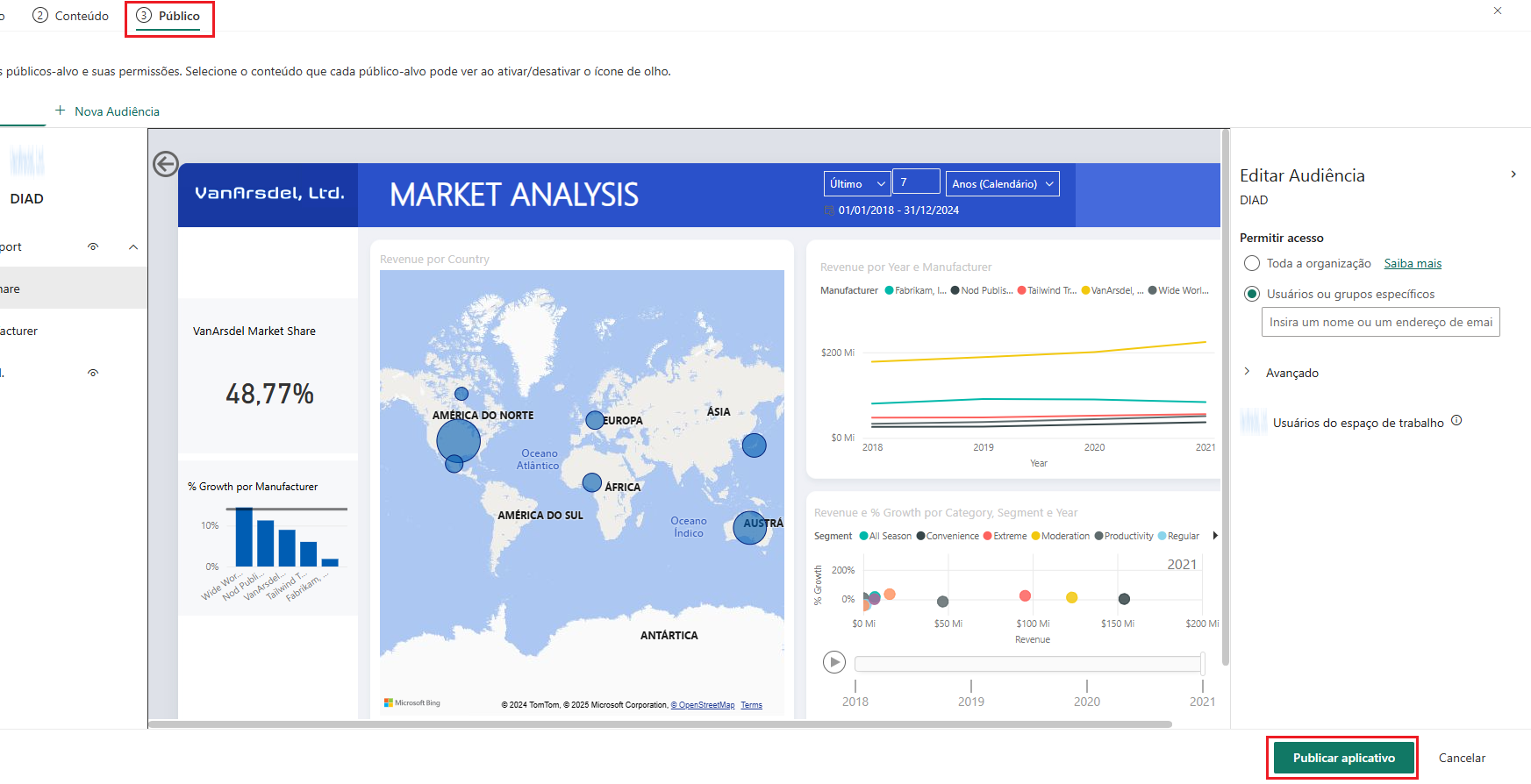Click the Nod Publis... legend entry
Viewport: 1531px width, 784px height.
pyautogui.click(x=982, y=290)
